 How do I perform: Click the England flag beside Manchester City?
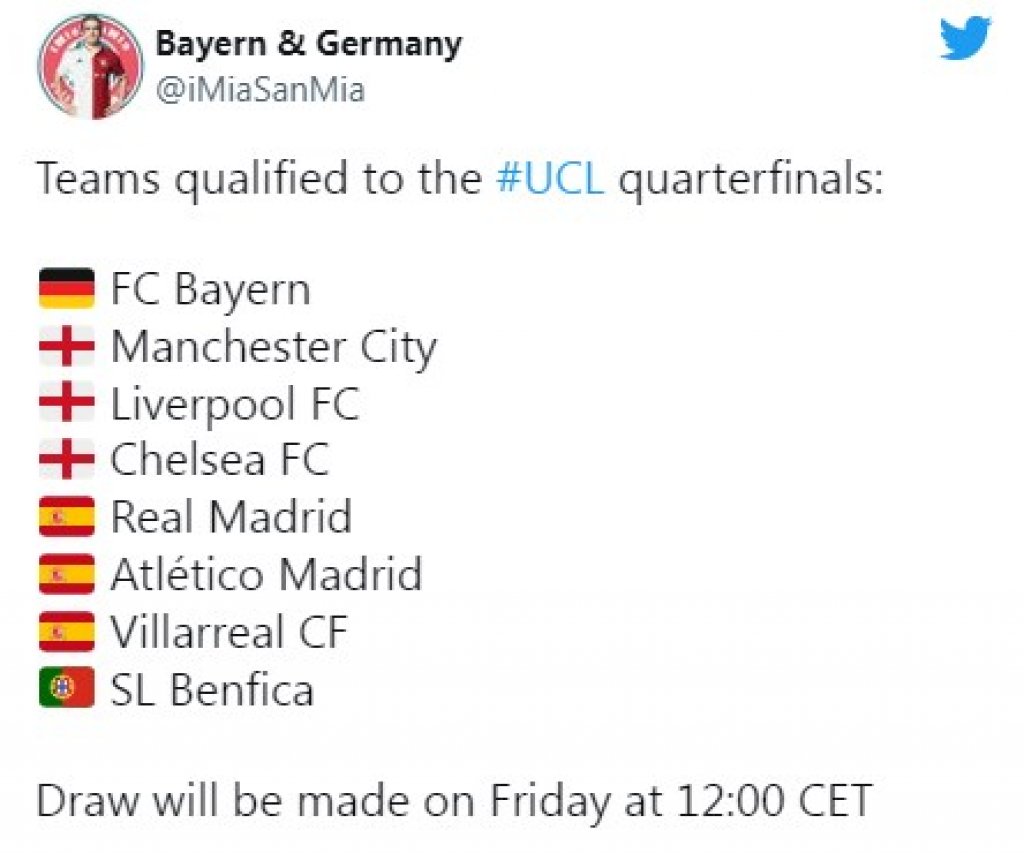click(67, 346)
